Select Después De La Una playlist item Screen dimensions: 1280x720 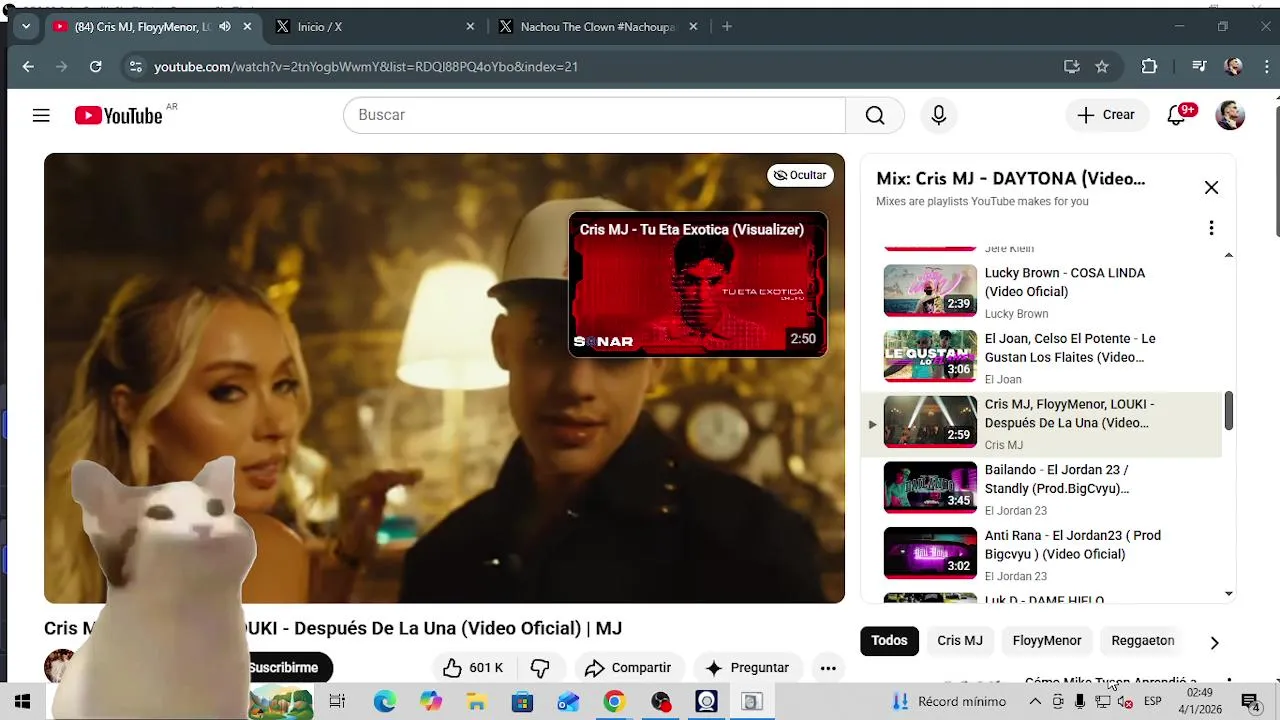(x=1041, y=423)
